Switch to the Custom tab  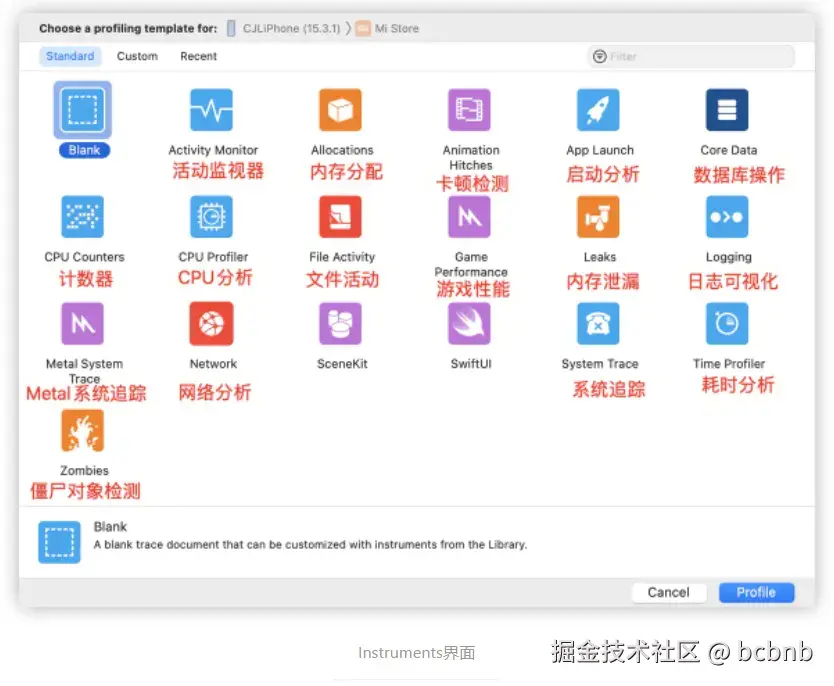(137, 56)
